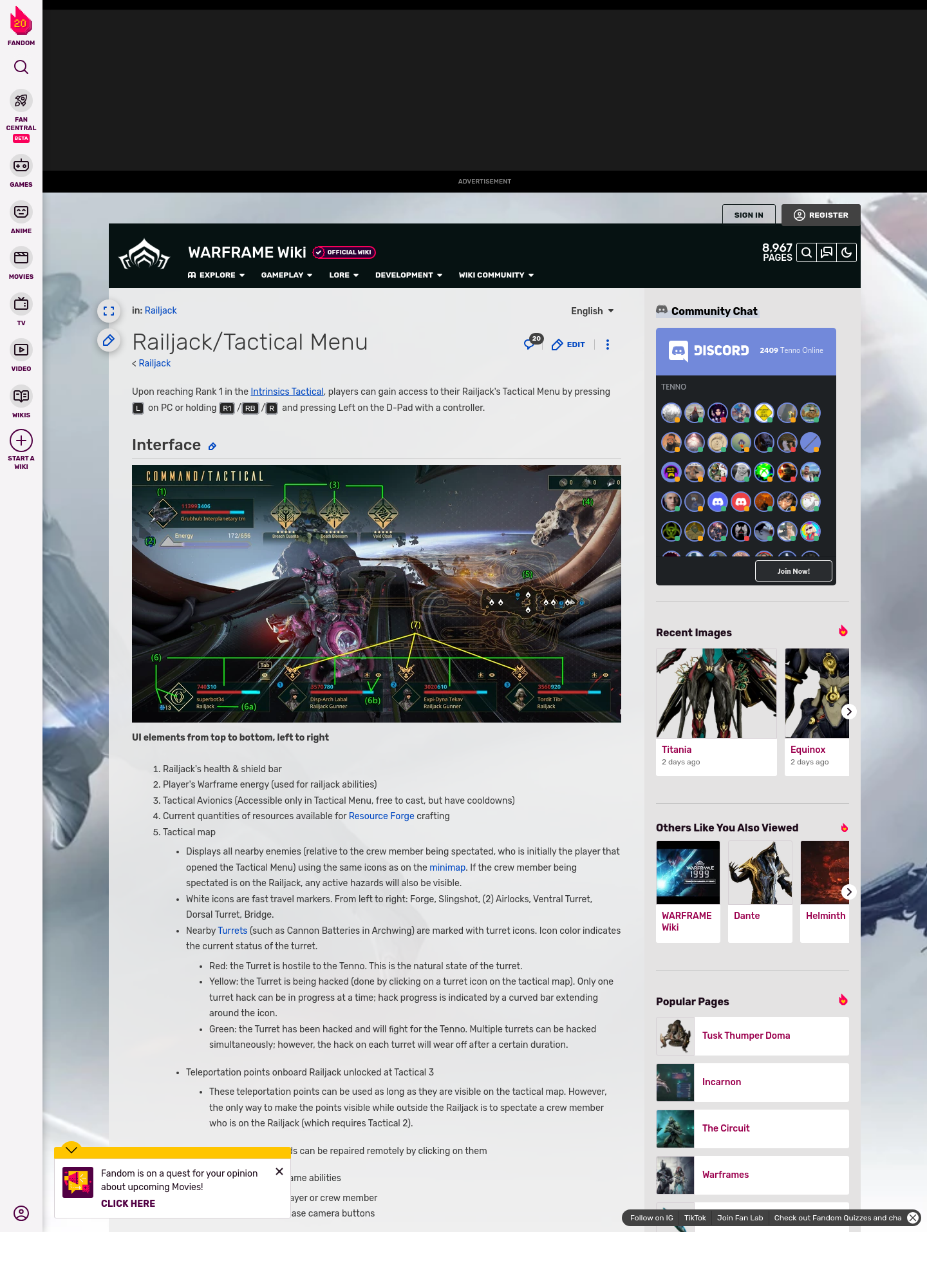Toggle dark theme moon icon
This screenshot has width=927, height=1288.
click(847, 252)
